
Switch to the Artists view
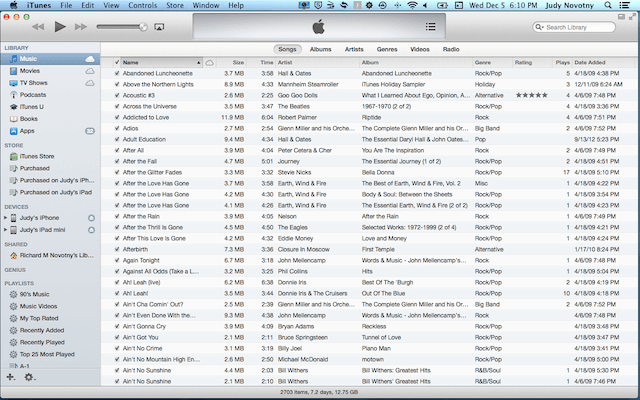[354, 49]
